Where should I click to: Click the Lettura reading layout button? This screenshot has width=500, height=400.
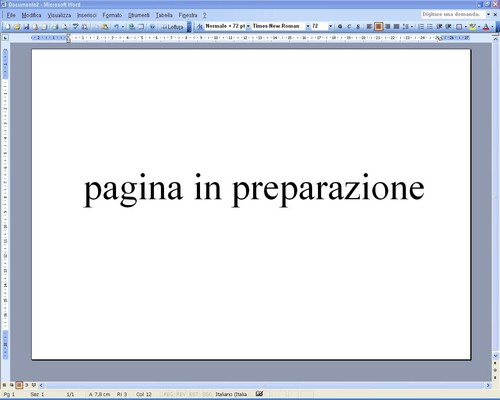tap(172, 27)
